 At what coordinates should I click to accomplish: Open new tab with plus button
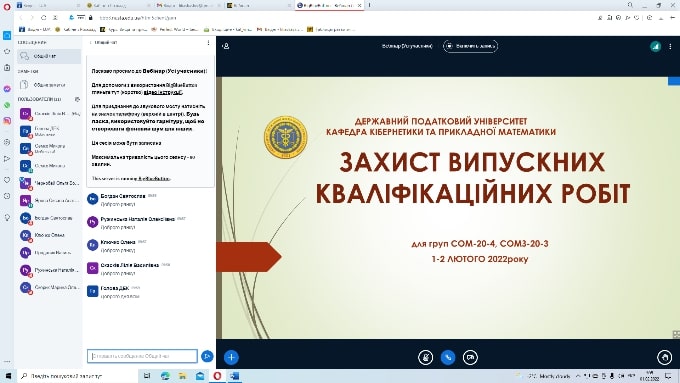pos(369,5)
